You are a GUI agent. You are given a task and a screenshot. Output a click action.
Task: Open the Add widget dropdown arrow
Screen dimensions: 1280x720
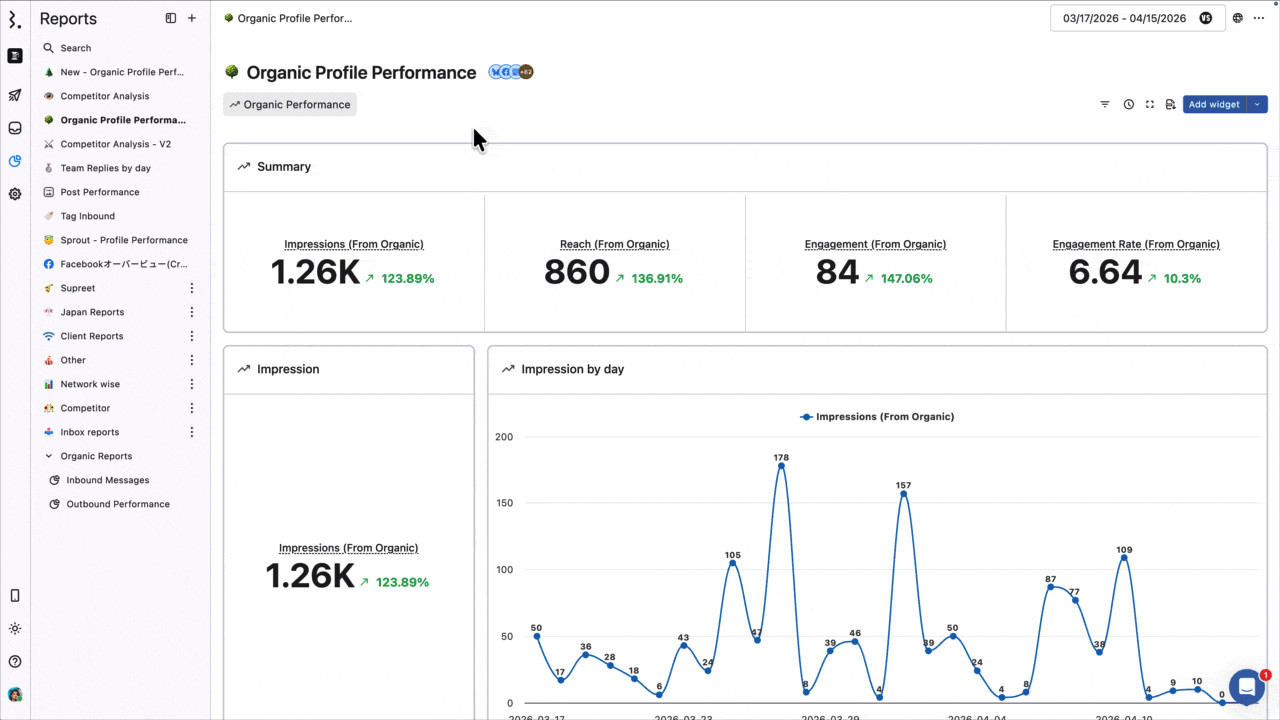(1257, 104)
